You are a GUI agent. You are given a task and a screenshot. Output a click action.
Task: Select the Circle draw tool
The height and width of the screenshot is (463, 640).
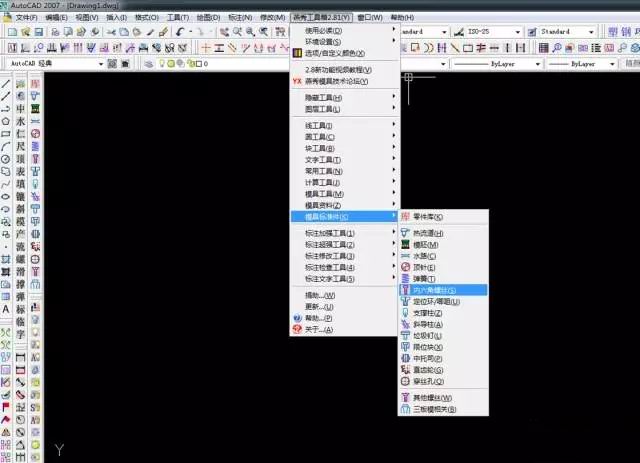tap(6, 159)
